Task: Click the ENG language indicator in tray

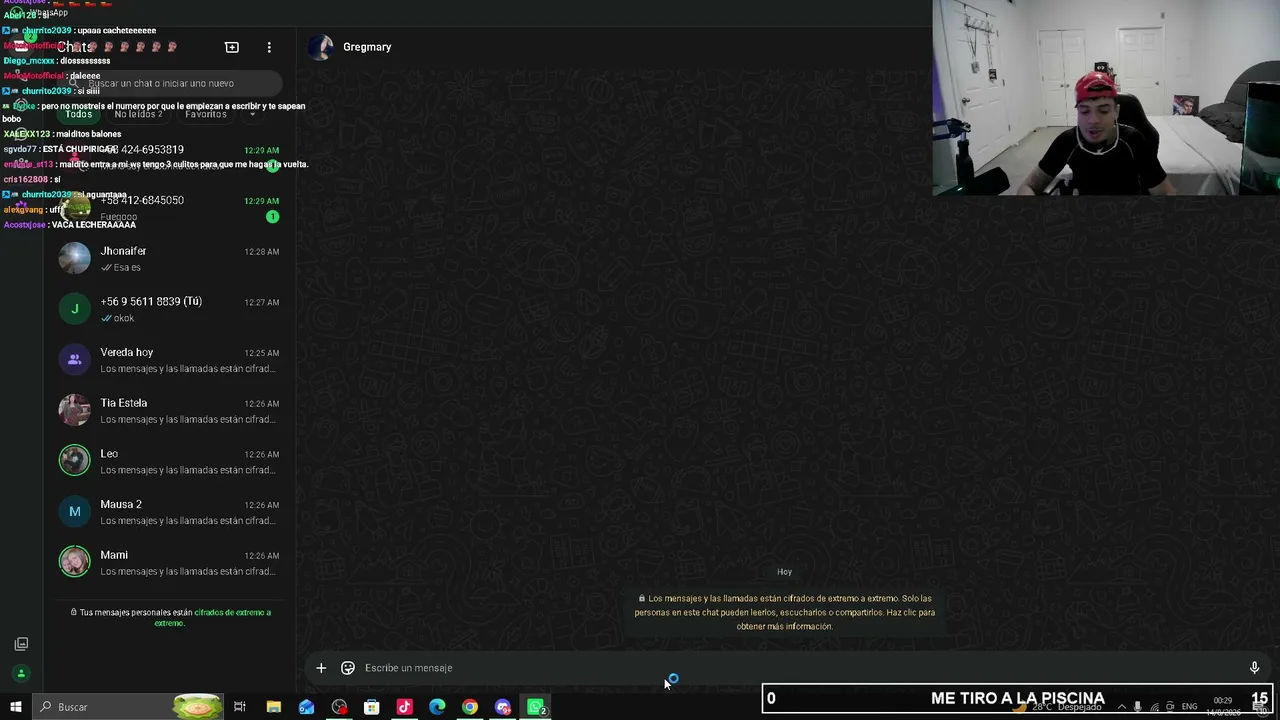Action: [x=1189, y=707]
